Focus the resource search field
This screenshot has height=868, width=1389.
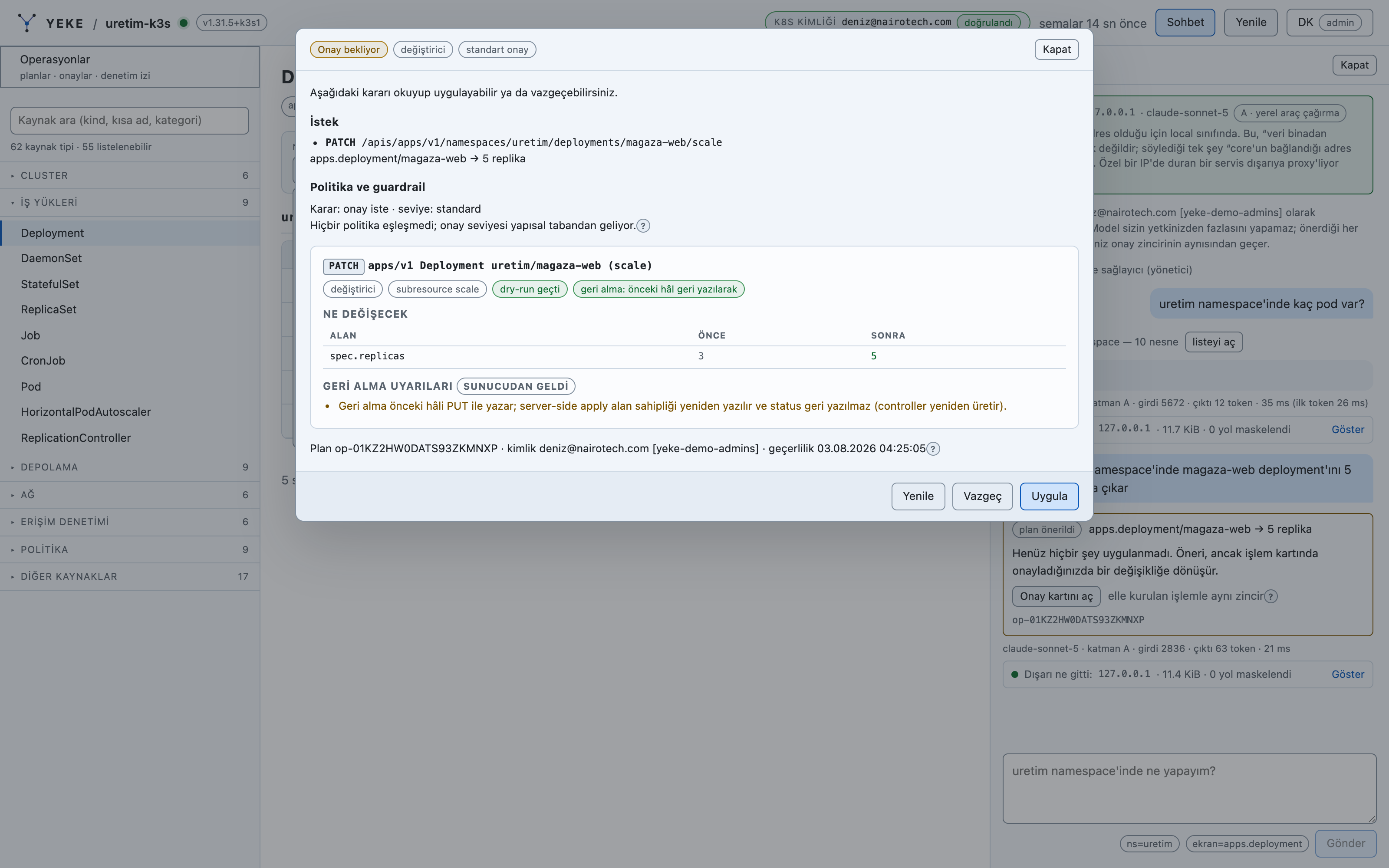[130, 121]
